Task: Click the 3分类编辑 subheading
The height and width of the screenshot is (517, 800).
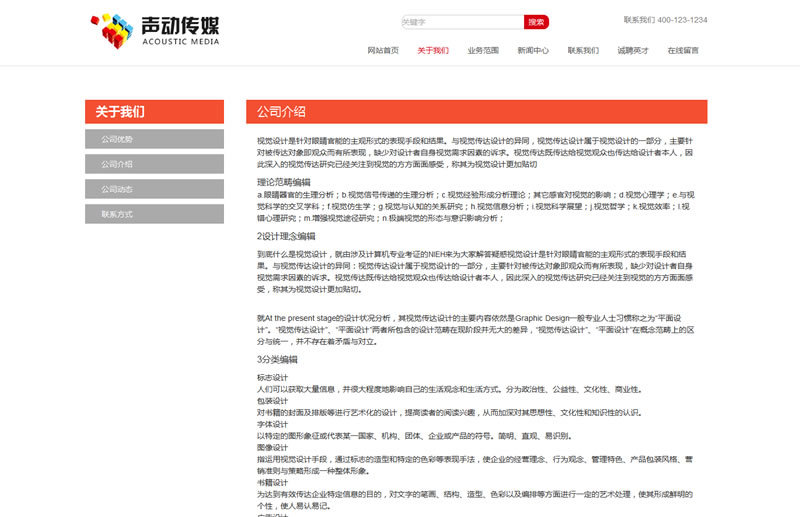Action: [277, 359]
